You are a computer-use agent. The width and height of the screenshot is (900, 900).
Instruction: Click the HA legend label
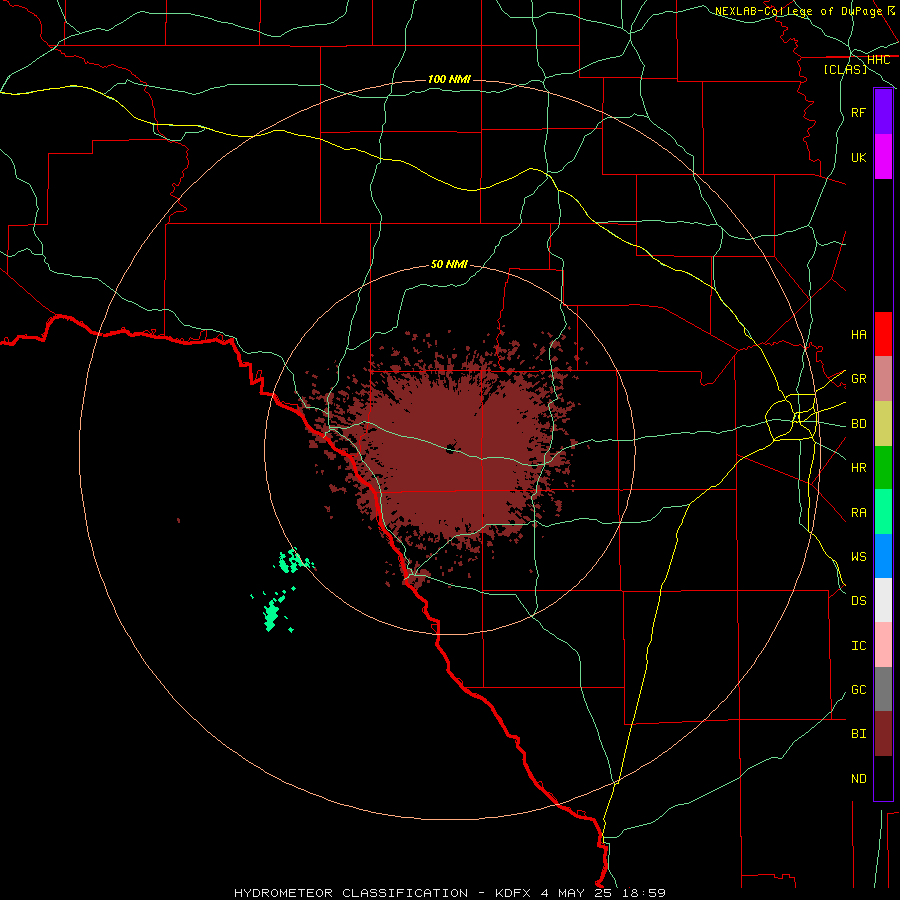(x=859, y=334)
